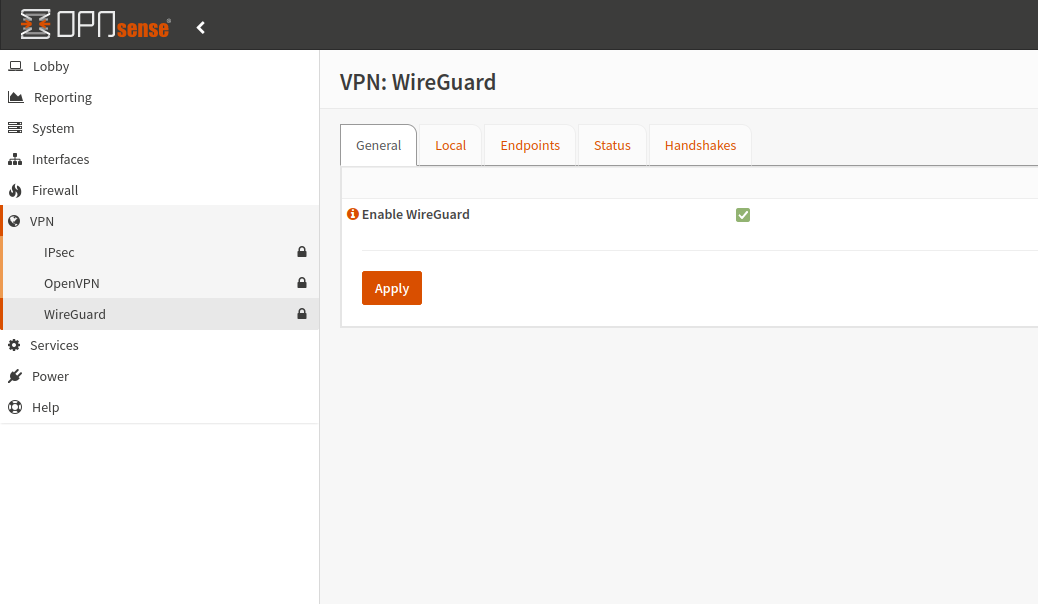The height and width of the screenshot is (604, 1038).
Task: Open the IPsec VPN submenu item
Action: click(x=59, y=252)
